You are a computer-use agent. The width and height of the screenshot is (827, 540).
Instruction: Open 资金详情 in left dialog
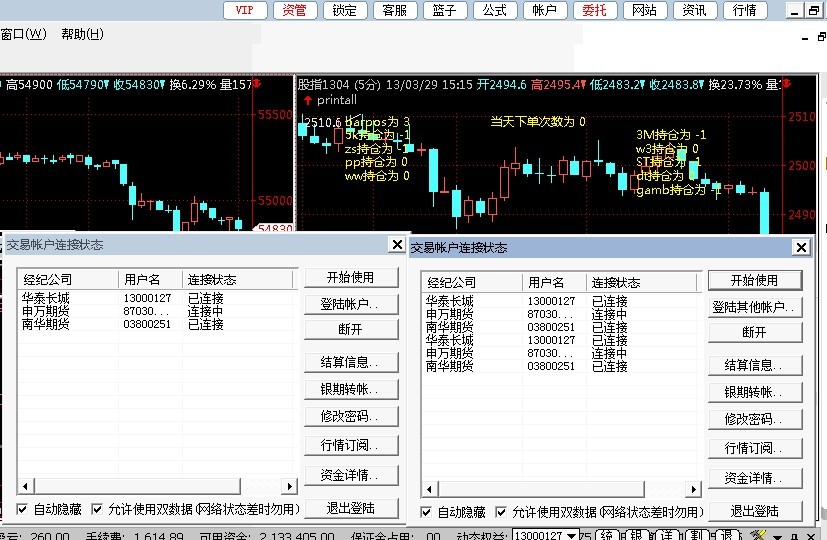(x=351, y=475)
